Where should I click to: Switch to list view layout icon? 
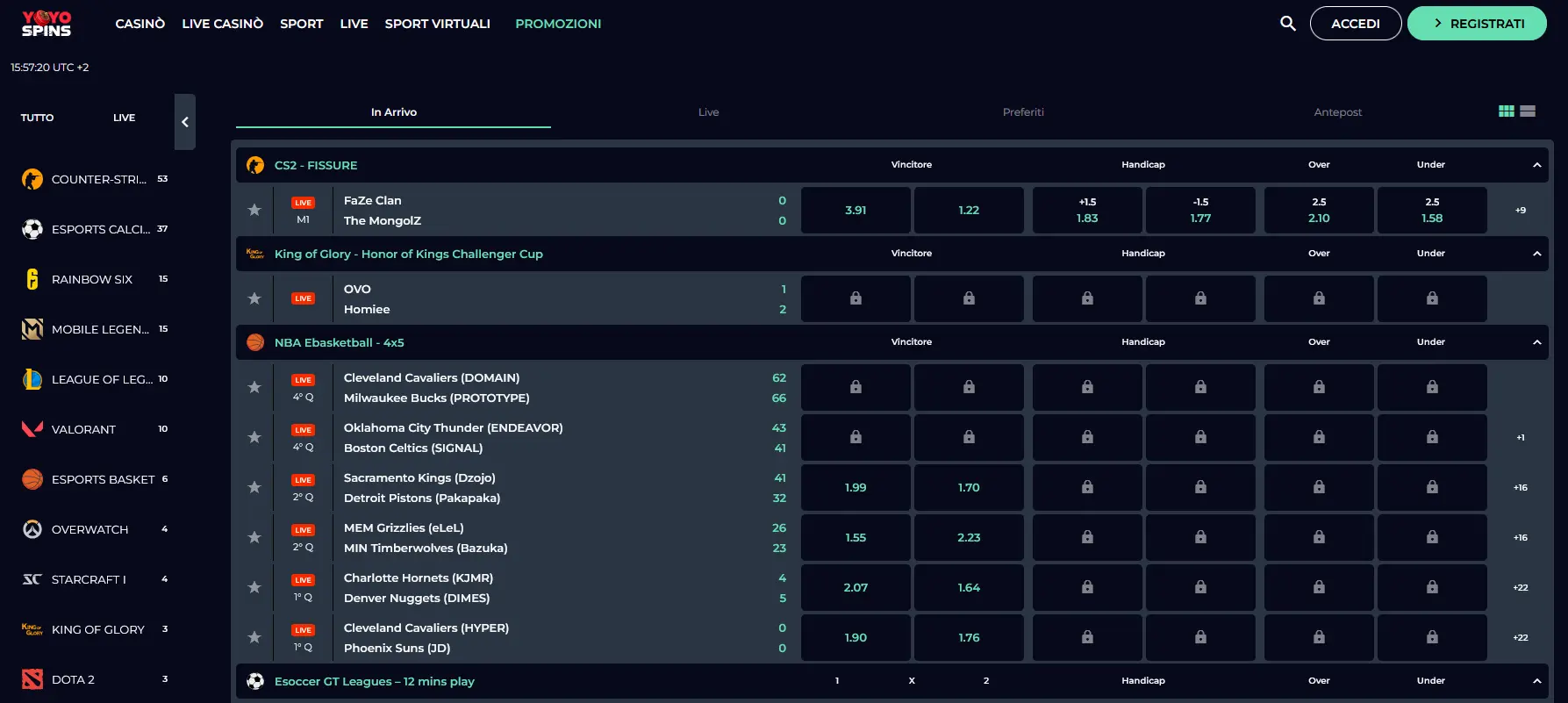1528,111
